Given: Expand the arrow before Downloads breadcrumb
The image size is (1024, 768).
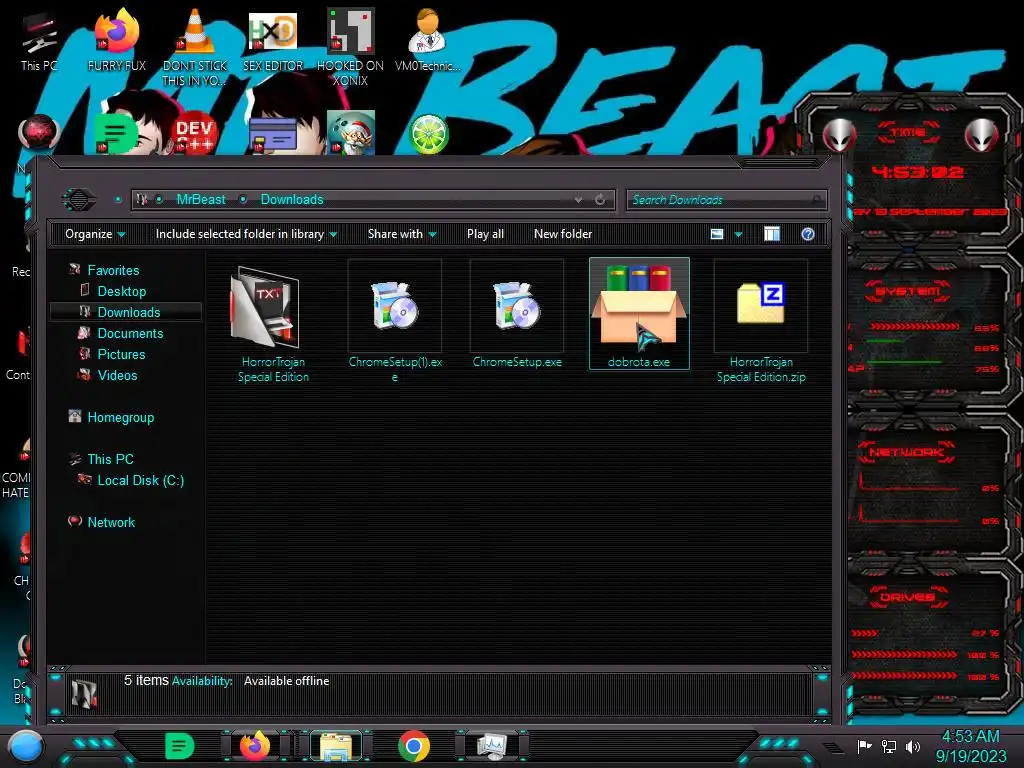Looking at the screenshot, I should [x=243, y=199].
